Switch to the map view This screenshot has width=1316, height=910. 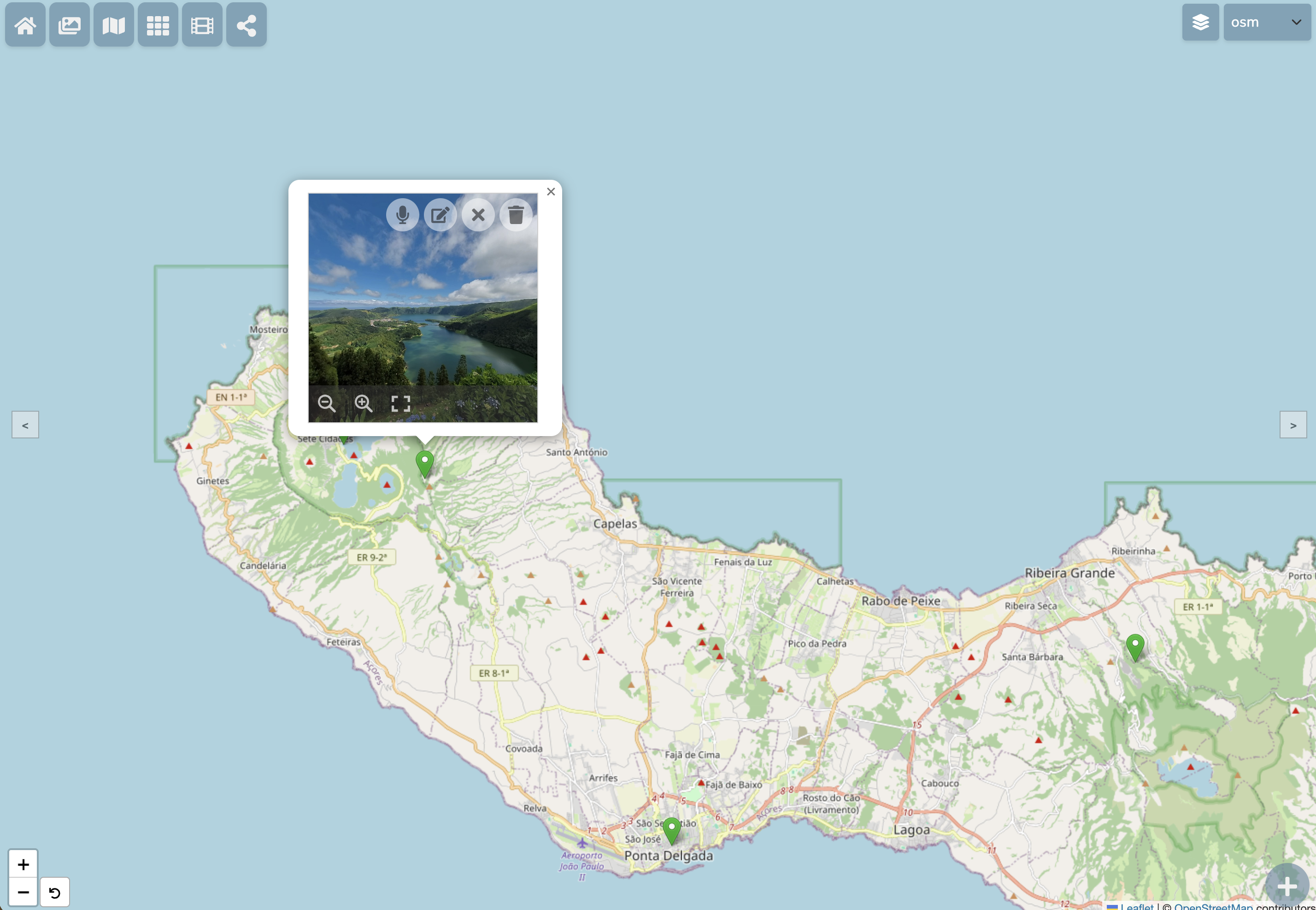(x=113, y=24)
